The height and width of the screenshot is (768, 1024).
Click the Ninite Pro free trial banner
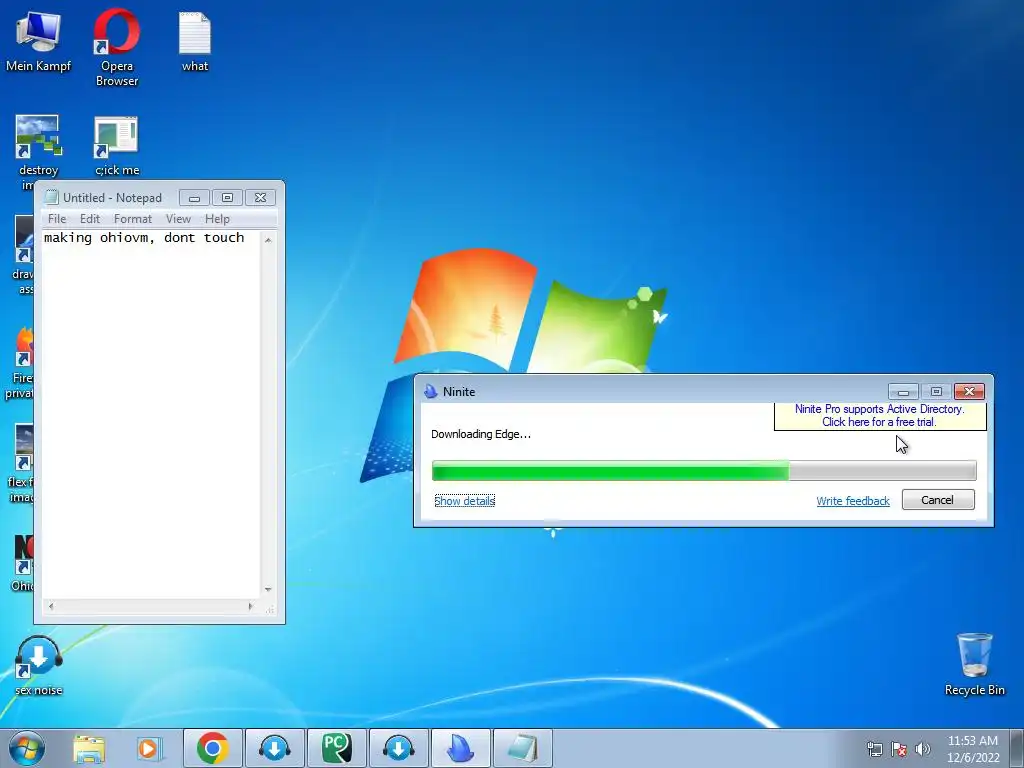880,415
